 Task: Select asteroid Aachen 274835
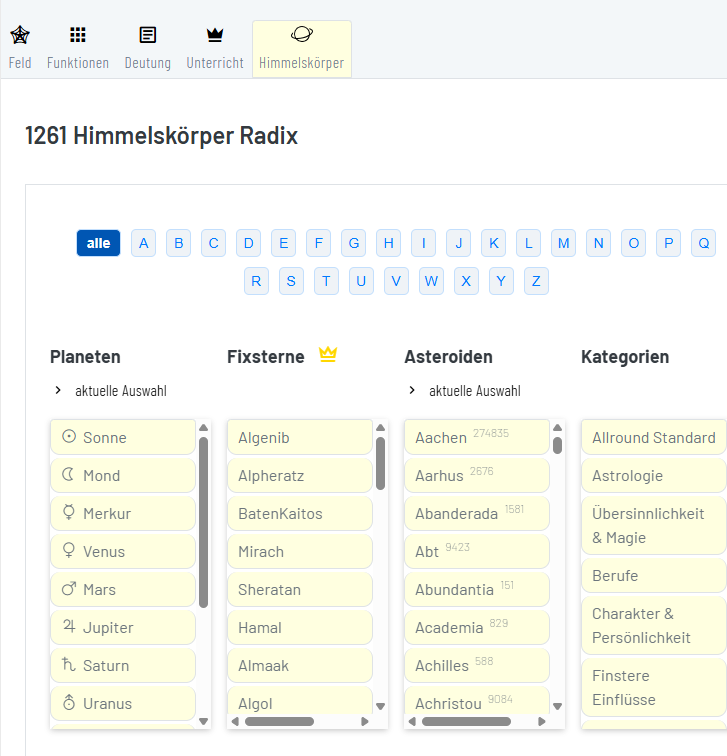point(477,437)
